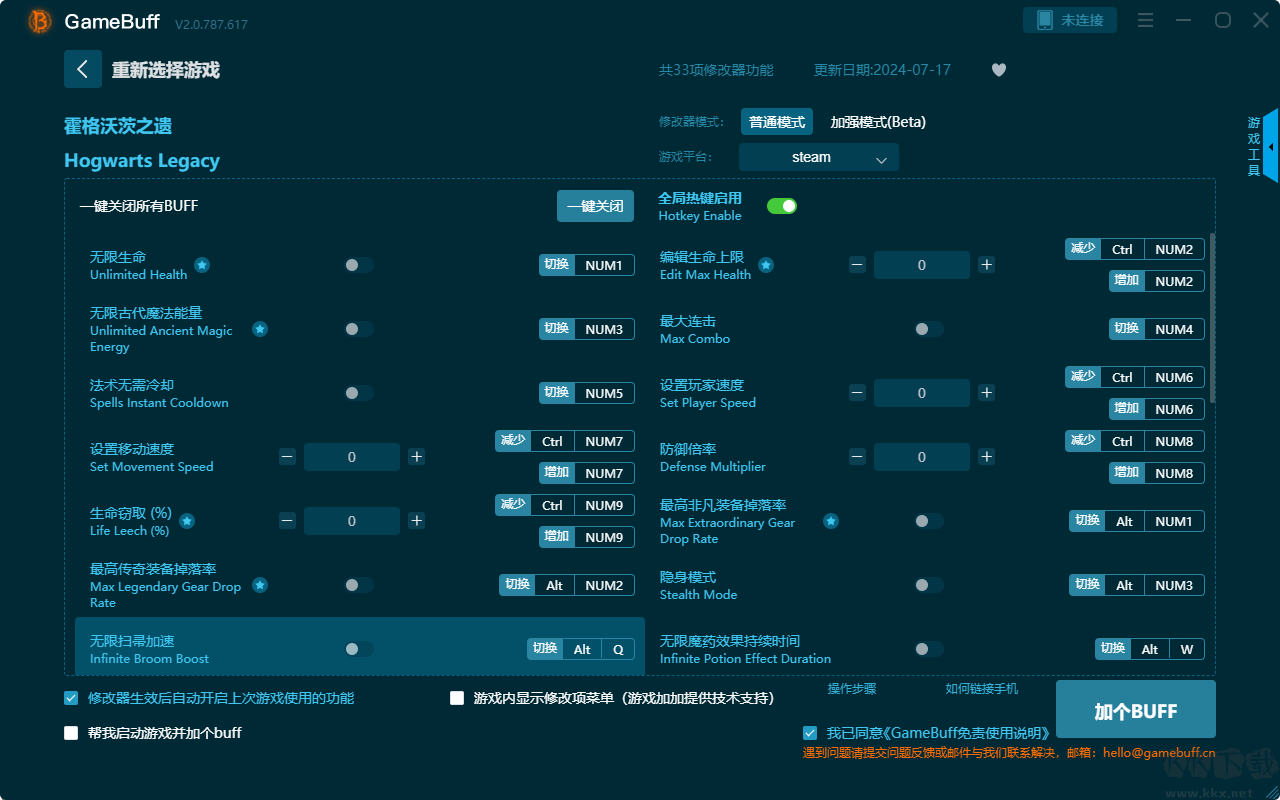Viewport: 1280px width, 800px height.
Task: Click star beside Unlimited Ancient Magic Energy
Action: pos(260,329)
